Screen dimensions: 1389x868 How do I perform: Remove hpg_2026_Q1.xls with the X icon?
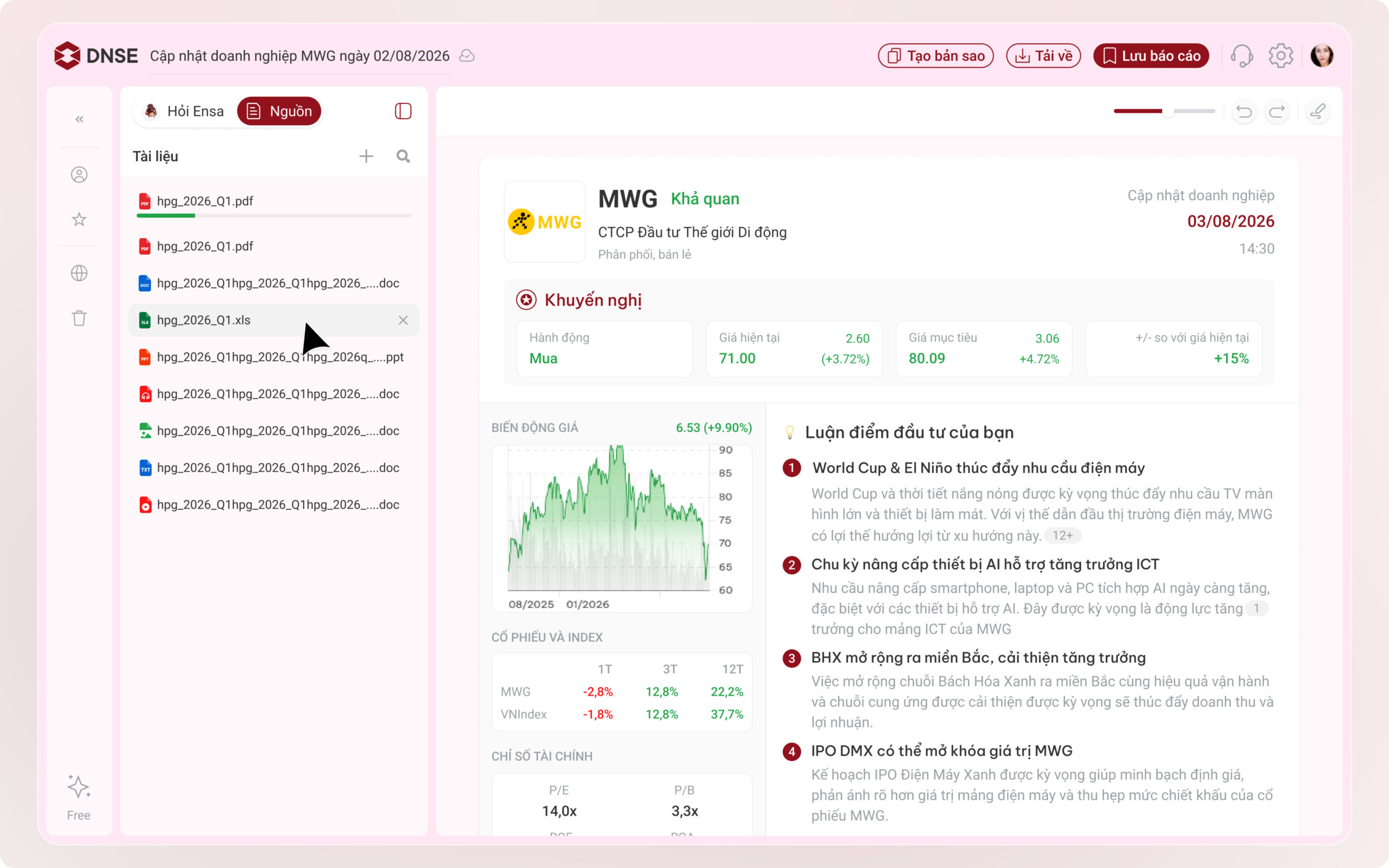(403, 320)
